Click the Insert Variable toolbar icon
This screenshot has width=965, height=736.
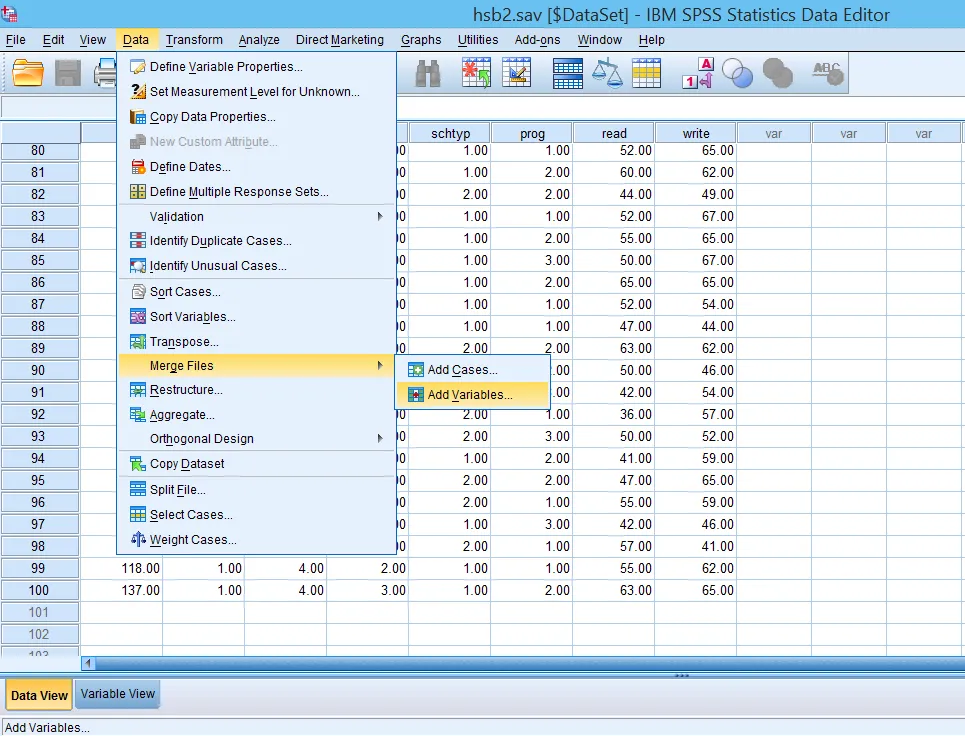pos(517,73)
